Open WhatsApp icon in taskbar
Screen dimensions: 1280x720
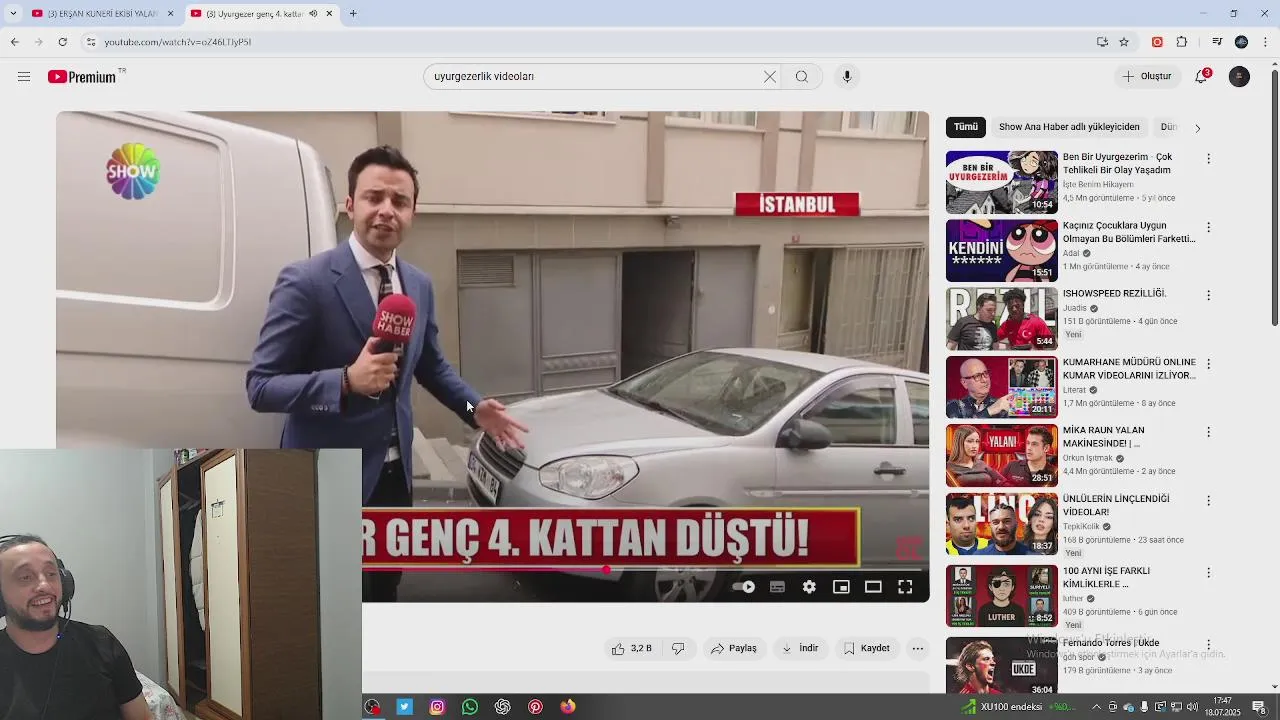[470, 707]
